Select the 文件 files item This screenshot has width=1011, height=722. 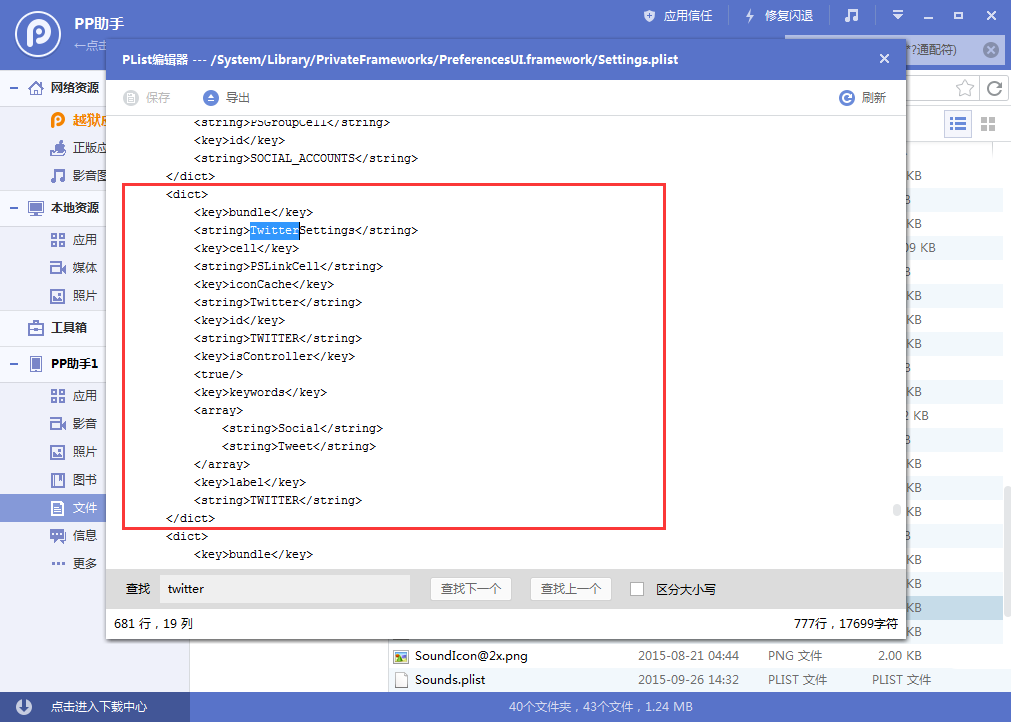pos(53,508)
